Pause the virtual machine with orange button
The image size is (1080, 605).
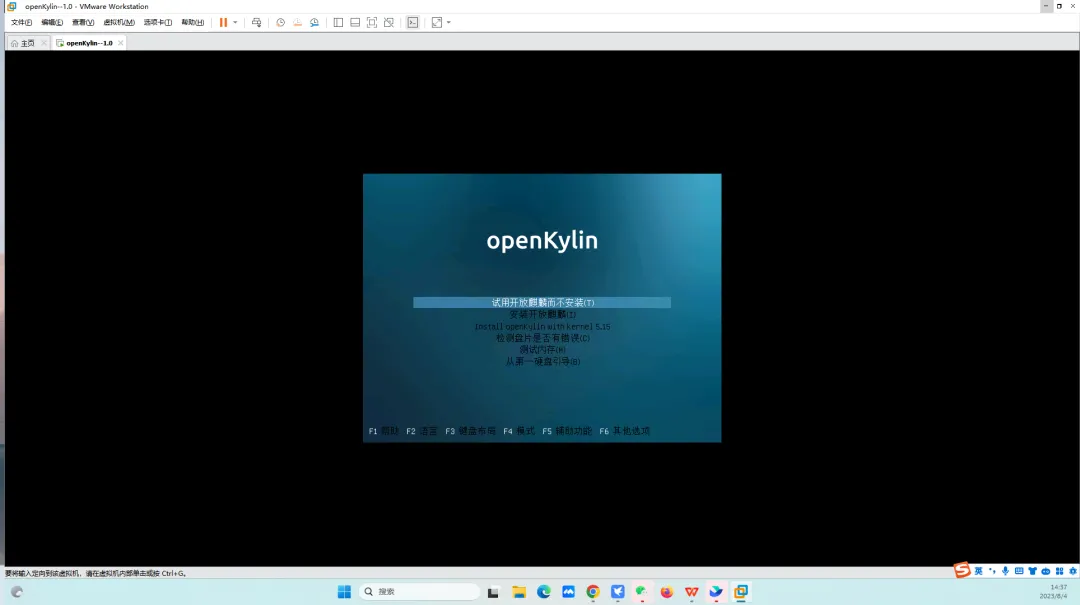point(223,23)
